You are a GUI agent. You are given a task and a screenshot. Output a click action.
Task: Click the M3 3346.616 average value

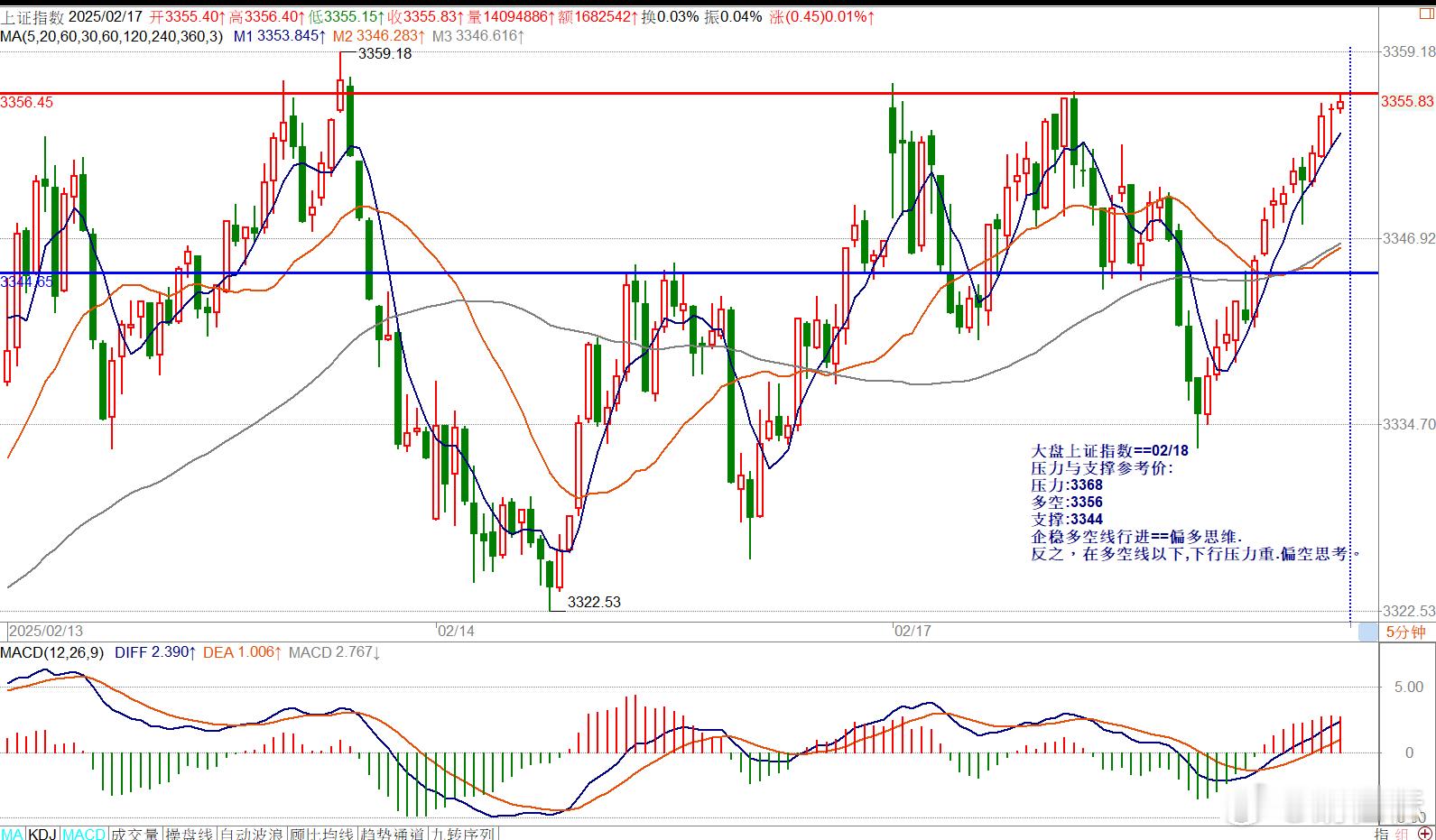478,35
